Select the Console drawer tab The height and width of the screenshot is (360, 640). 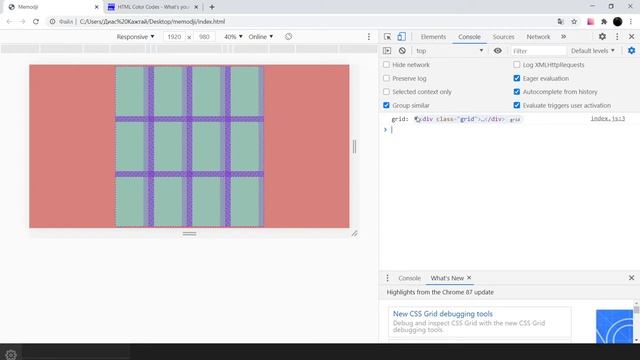point(409,278)
